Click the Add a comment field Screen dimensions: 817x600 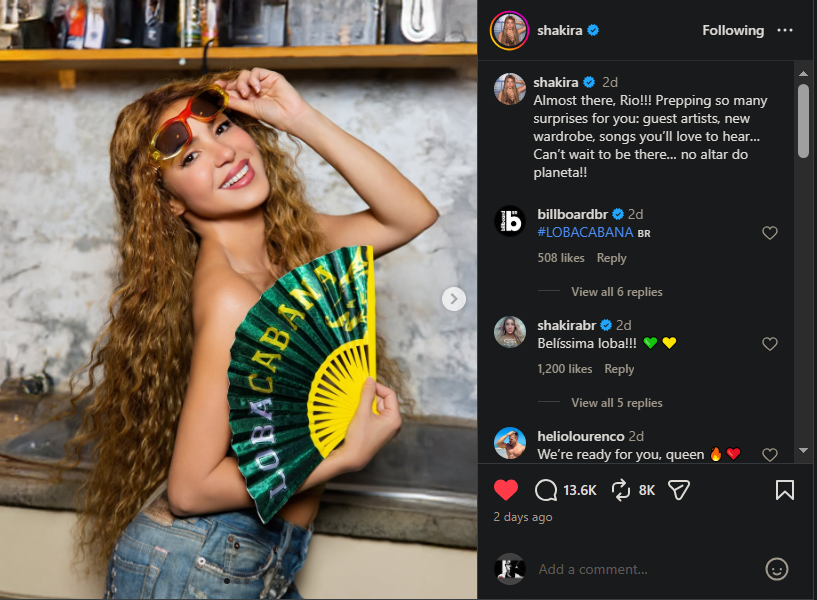click(640, 569)
